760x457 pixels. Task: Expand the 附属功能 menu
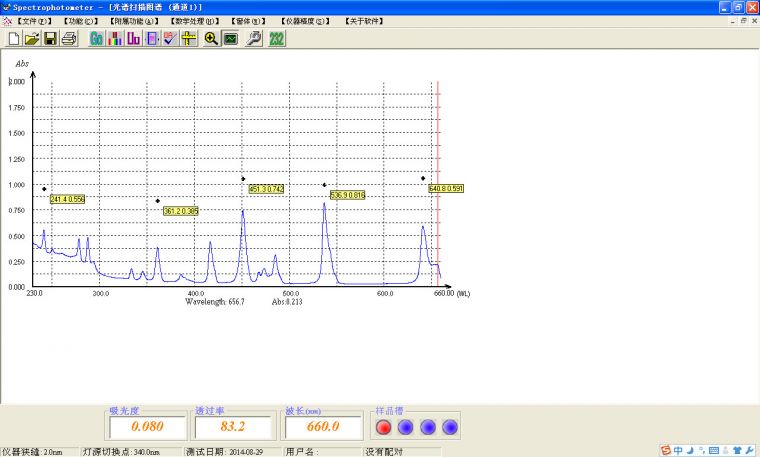pyautogui.click(x=134, y=20)
